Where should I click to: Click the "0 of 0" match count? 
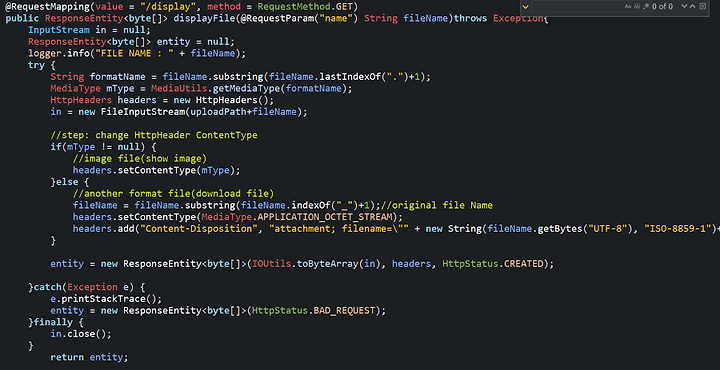tap(663, 6)
